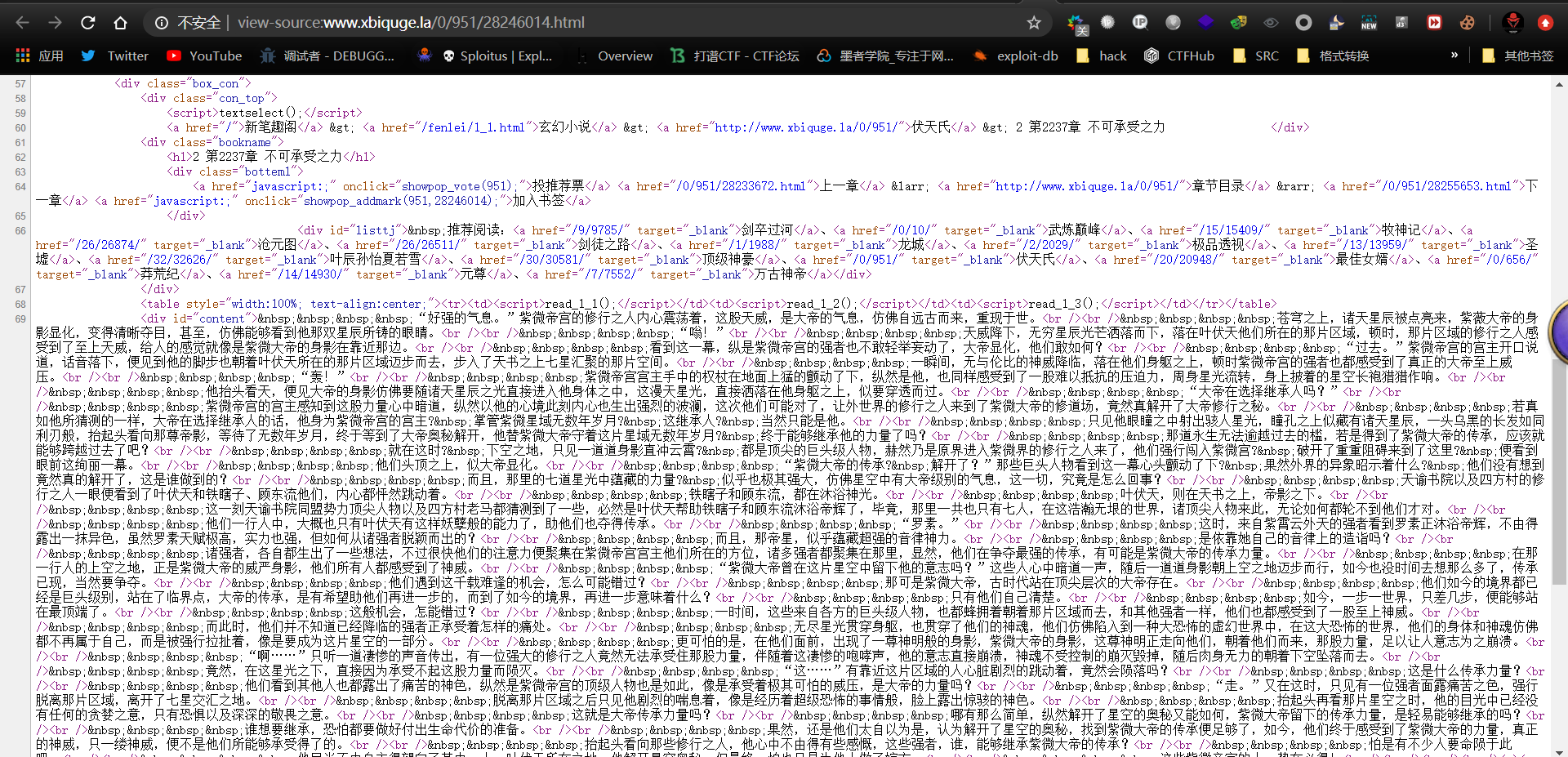
Task: Open the IP lookup magnifier extension
Action: 1140,22
